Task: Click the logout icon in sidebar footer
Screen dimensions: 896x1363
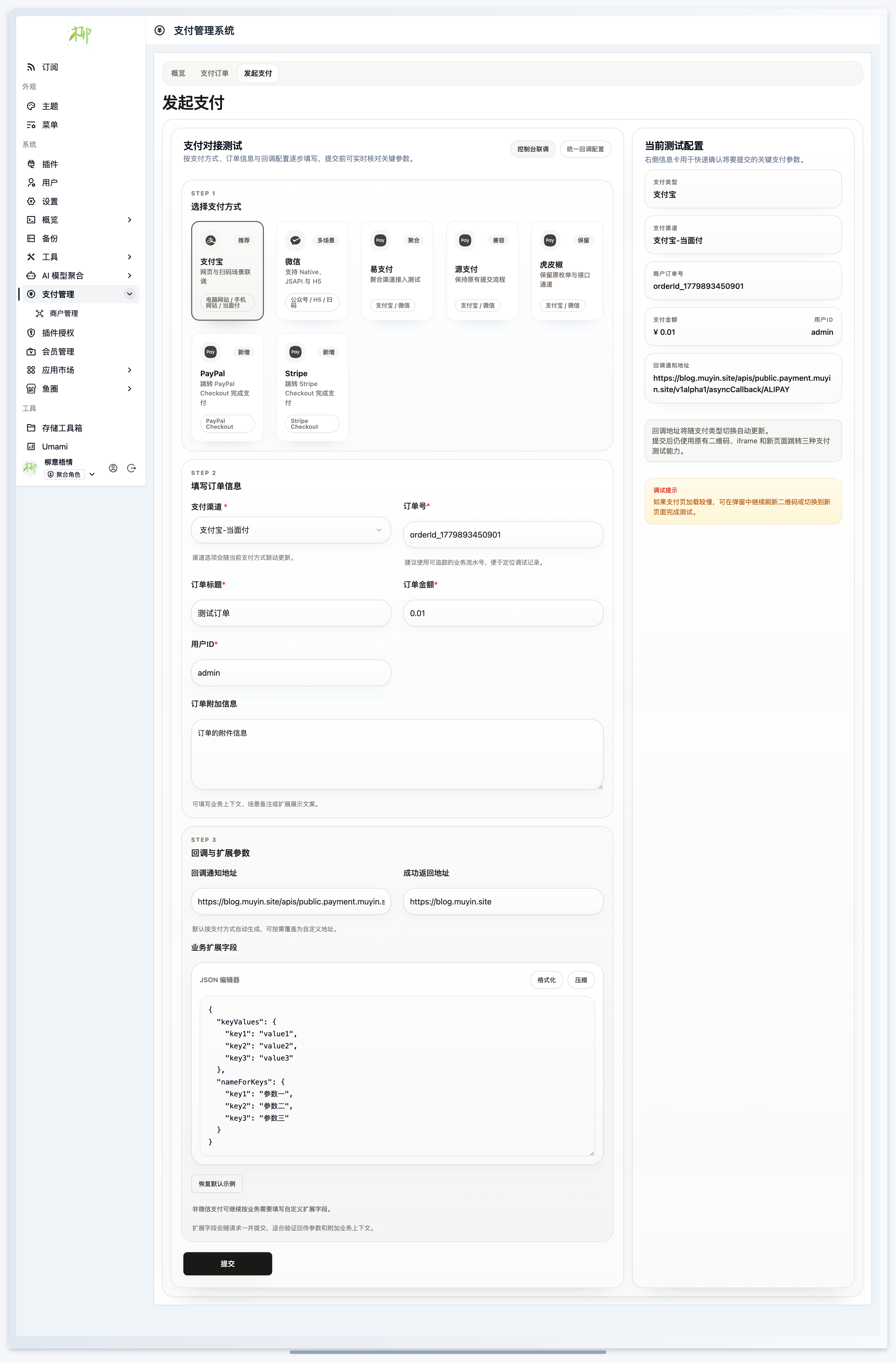Action: (x=132, y=468)
